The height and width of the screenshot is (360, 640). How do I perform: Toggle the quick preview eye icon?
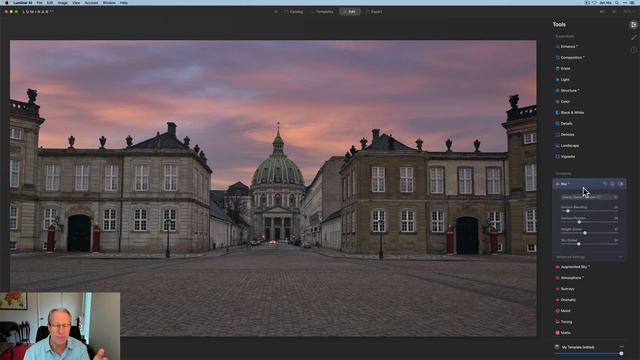tap(614, 12)
